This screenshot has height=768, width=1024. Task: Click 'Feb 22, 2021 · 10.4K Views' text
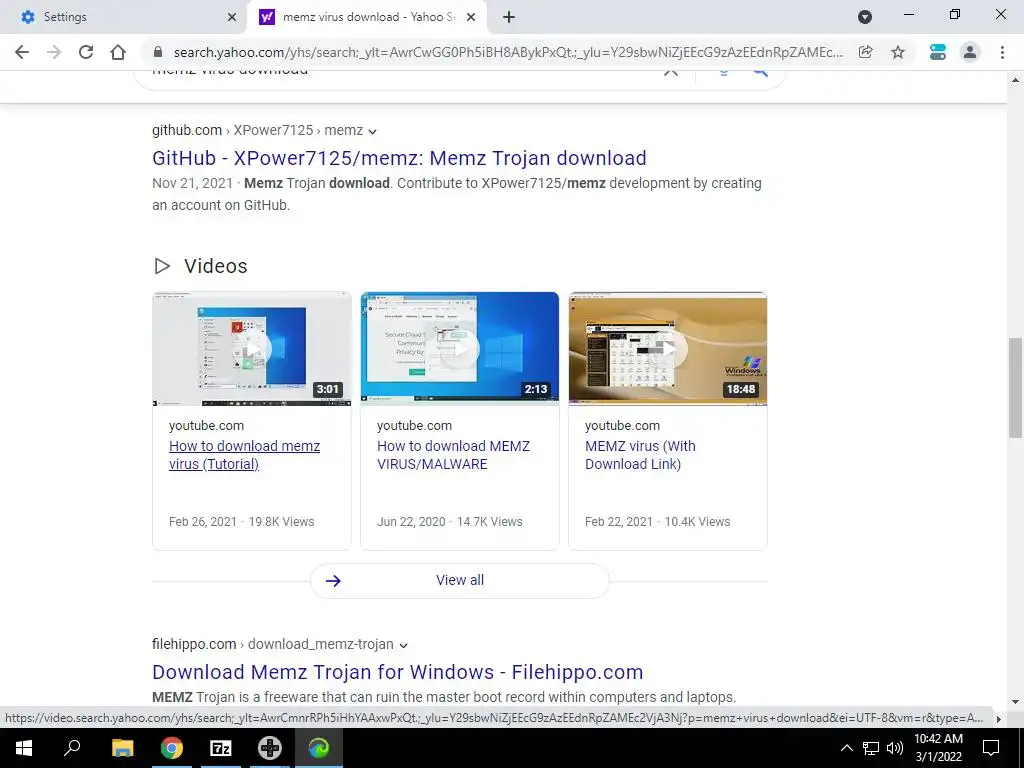[658, 522]
